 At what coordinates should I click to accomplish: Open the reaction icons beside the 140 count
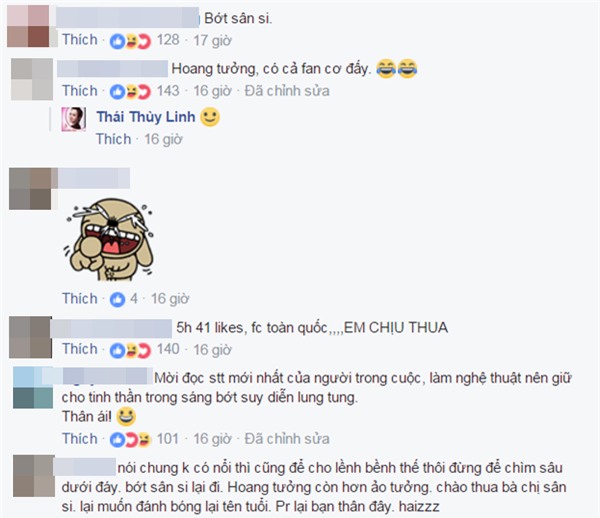[130, 350]
